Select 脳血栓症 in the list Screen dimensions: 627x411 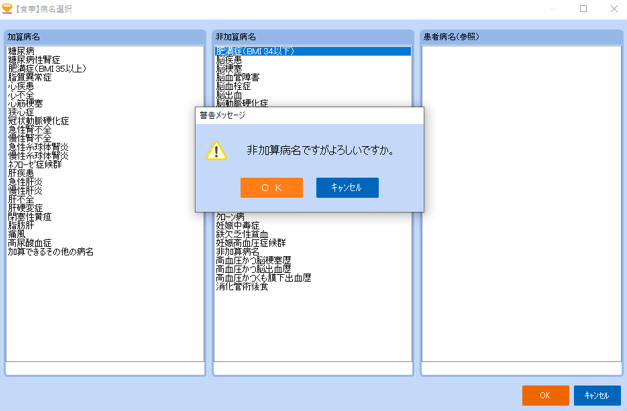234,86
